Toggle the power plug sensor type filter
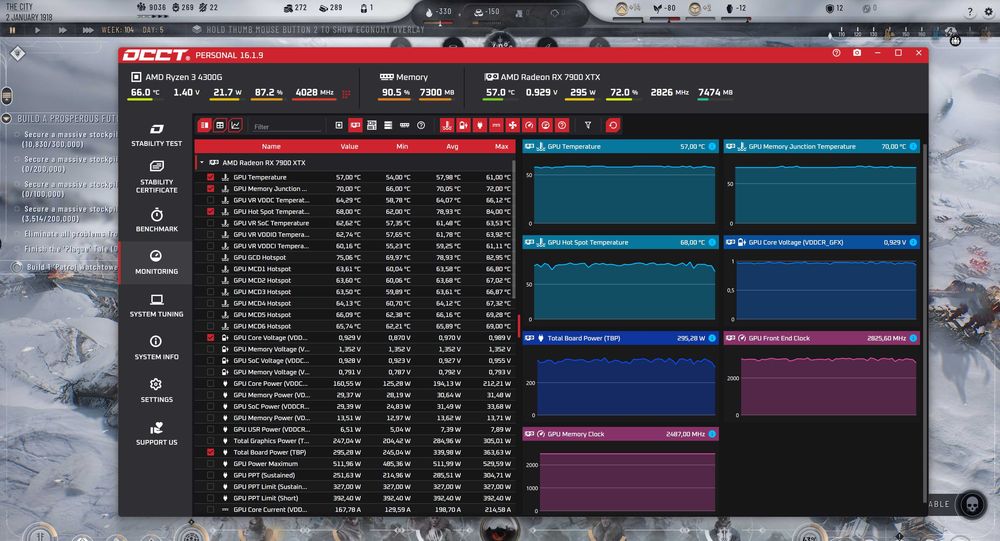1000x541 pixels. pos(480,125)
